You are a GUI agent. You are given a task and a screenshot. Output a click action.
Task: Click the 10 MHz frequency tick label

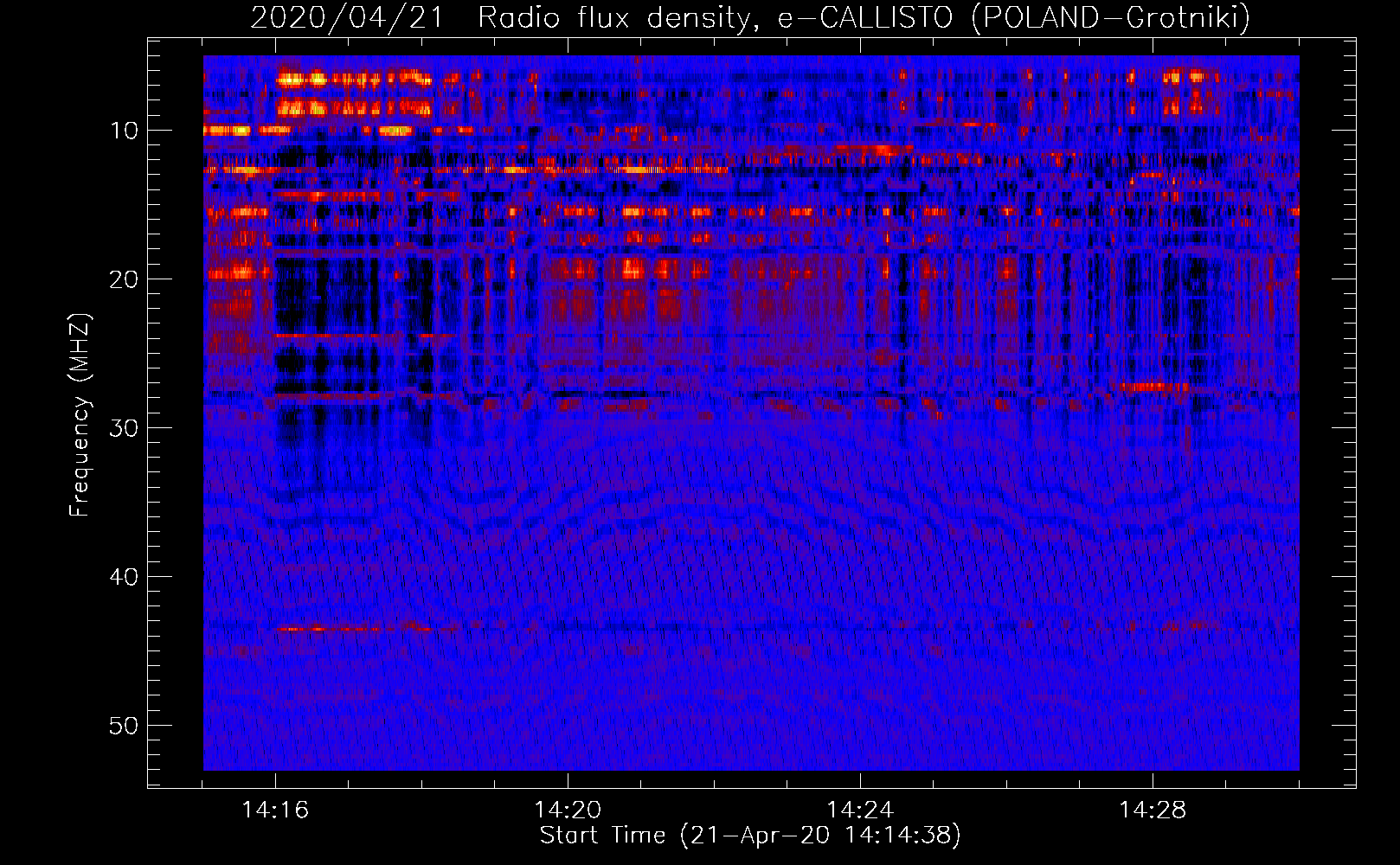tap(124, 131)
